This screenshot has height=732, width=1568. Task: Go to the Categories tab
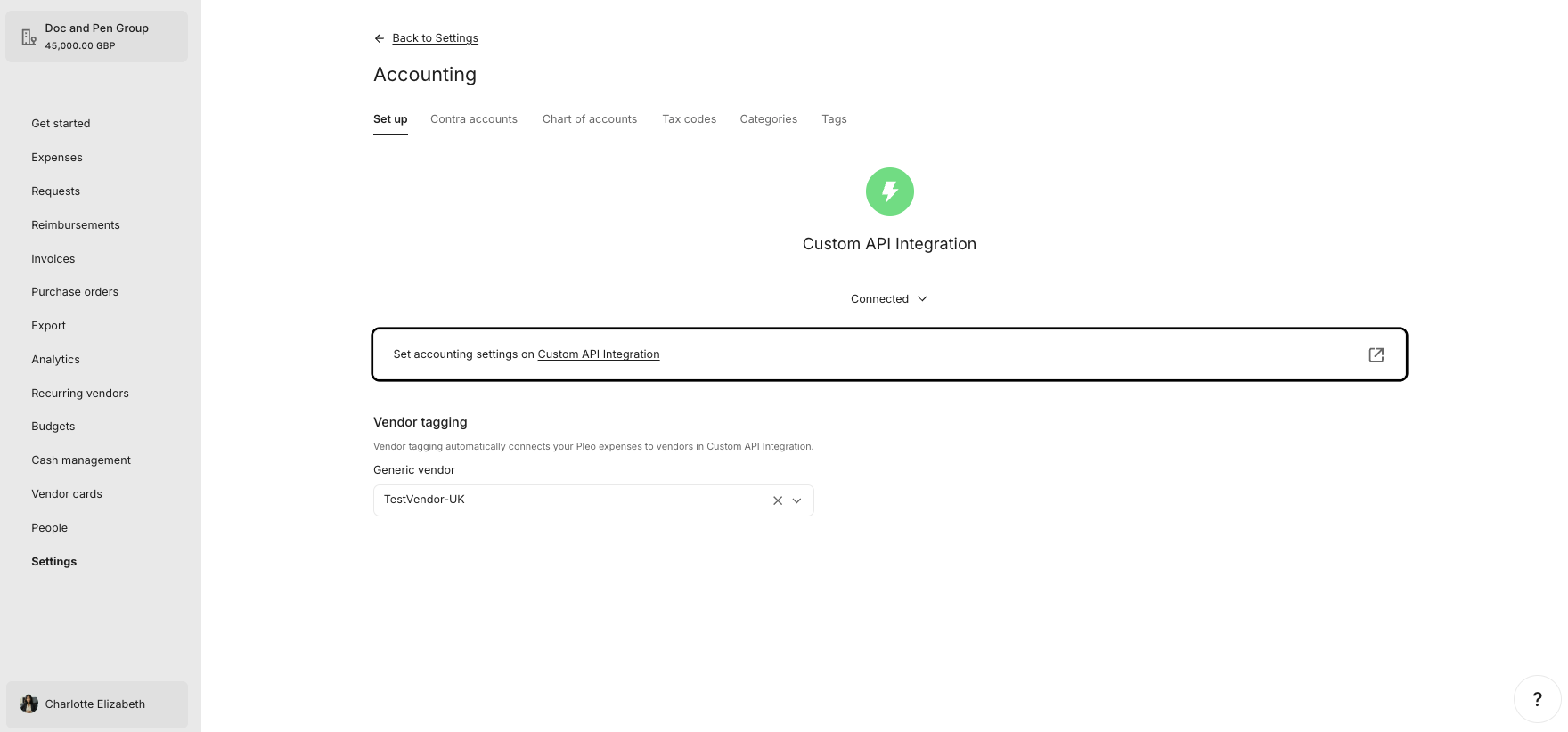coord(769,119)
